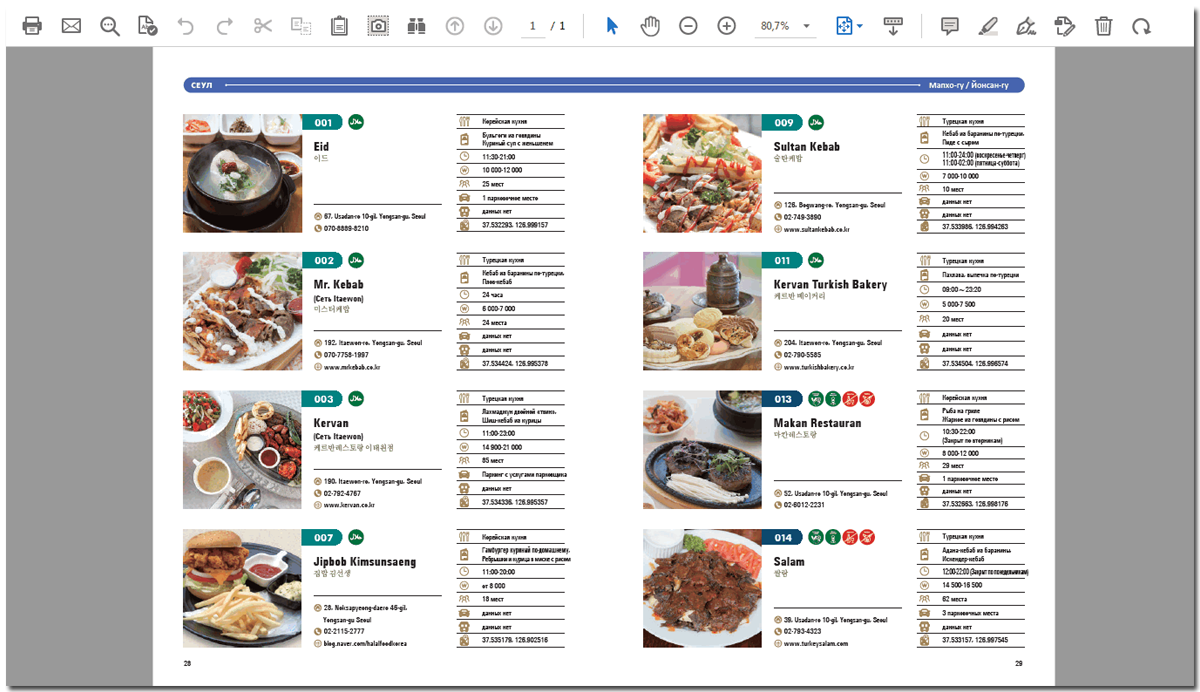This screenshot has width=1200, height=692.
Task: Expand the page fit options dropdown
Action: click(849, 26)
